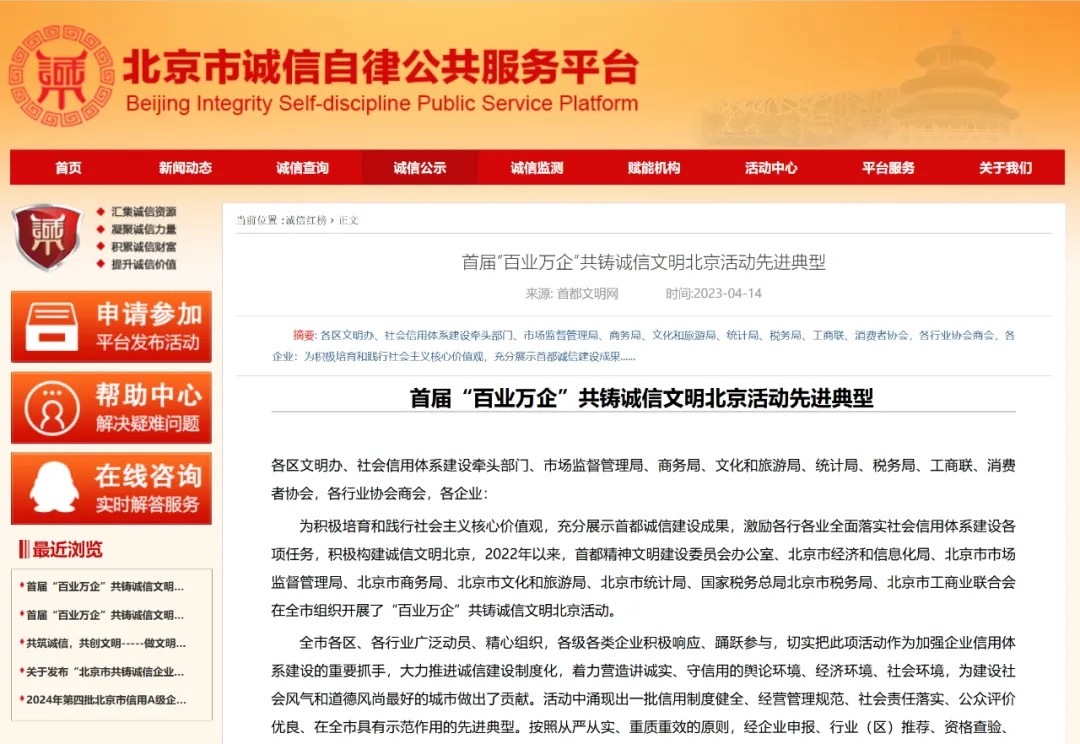Screen dimensions: 1080x744
Task: Open the 在线咨询 penguin icon banner
Action: pos(111,488)
